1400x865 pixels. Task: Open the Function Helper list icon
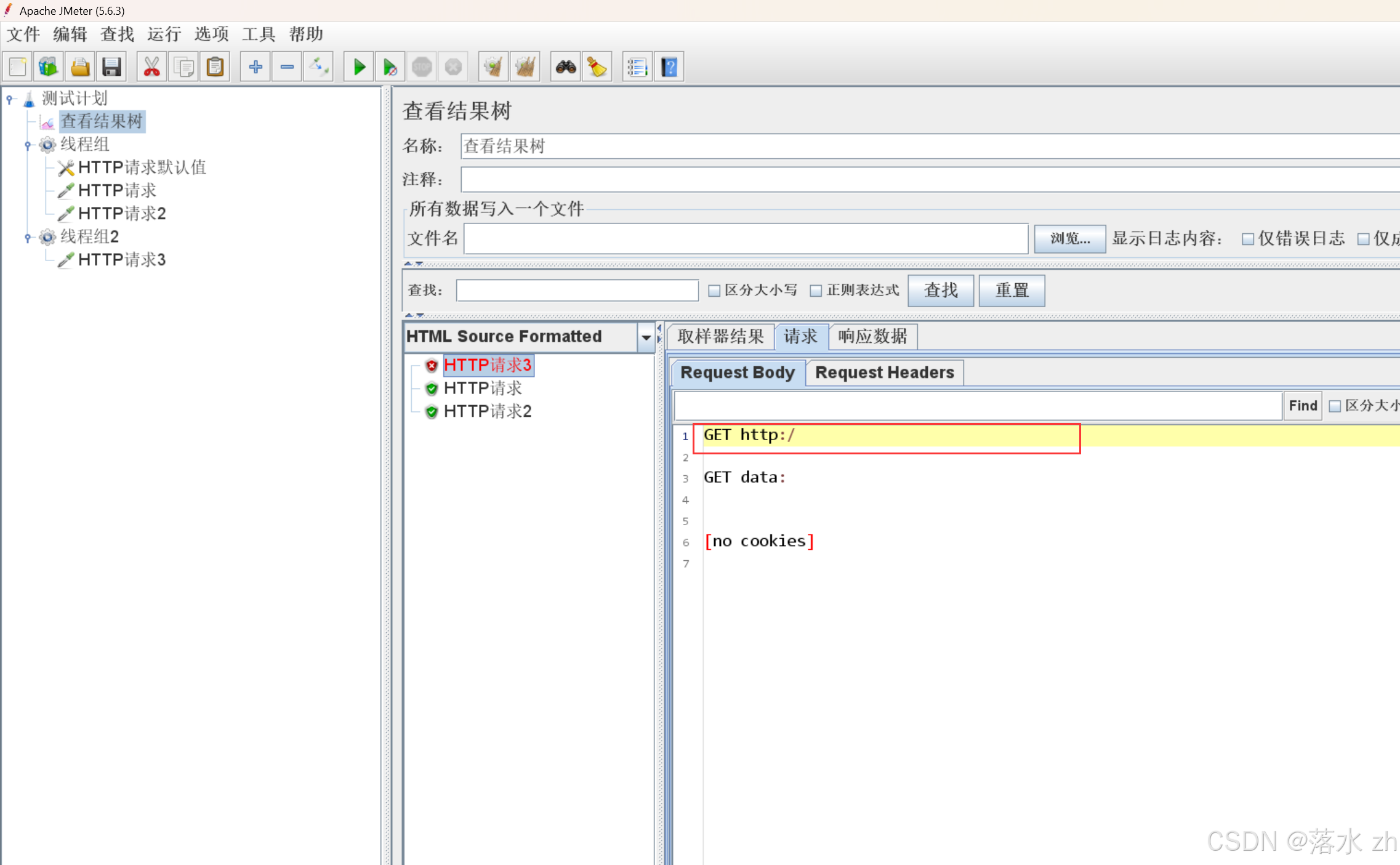638,66
